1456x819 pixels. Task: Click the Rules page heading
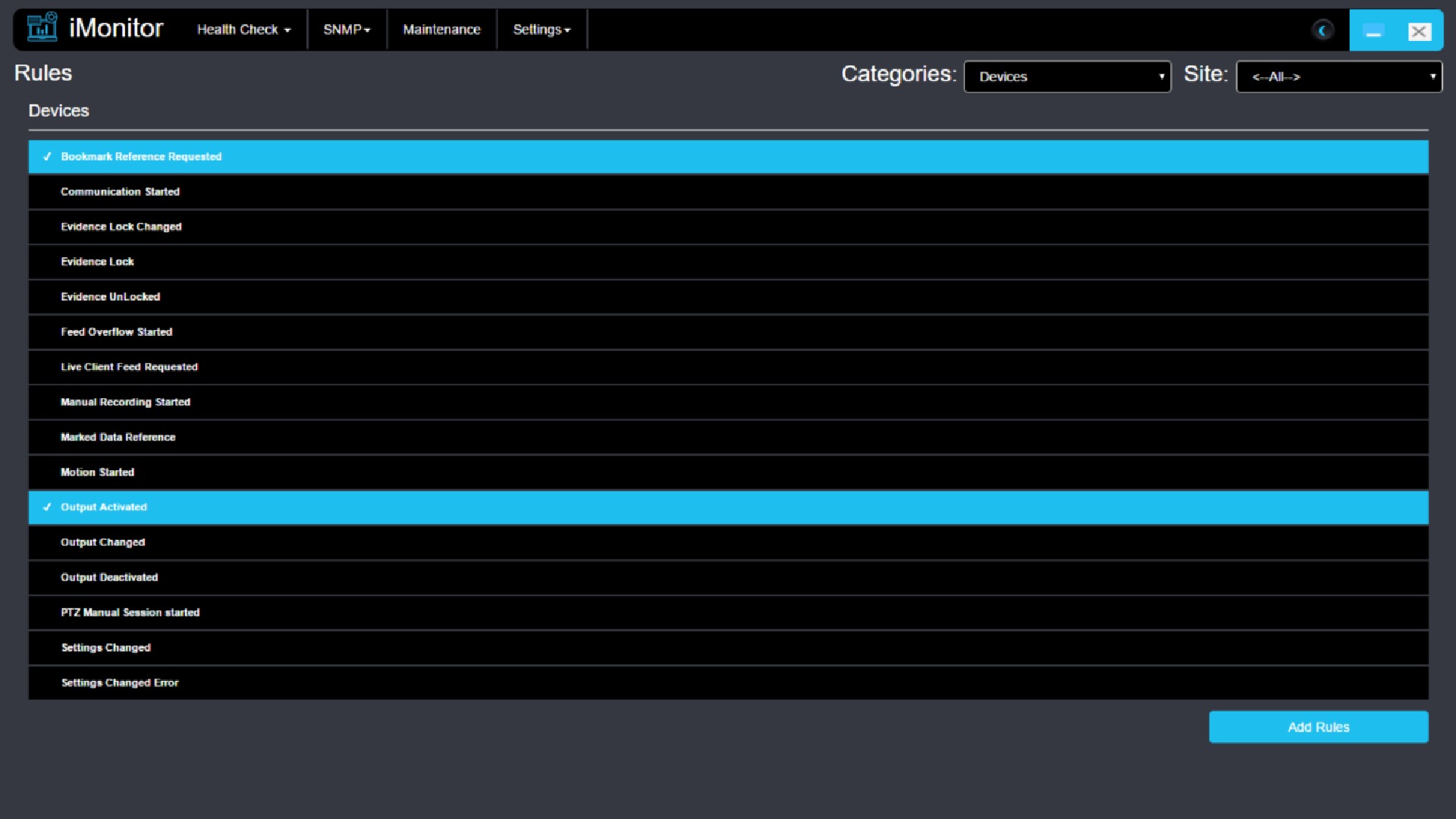click(43, 73)
